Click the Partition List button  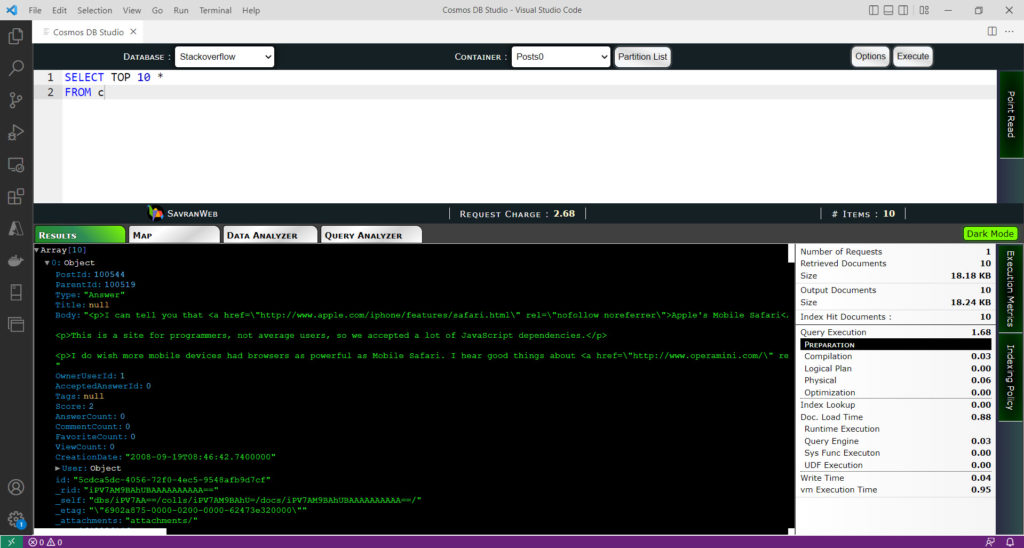click(x=642, y=57)
